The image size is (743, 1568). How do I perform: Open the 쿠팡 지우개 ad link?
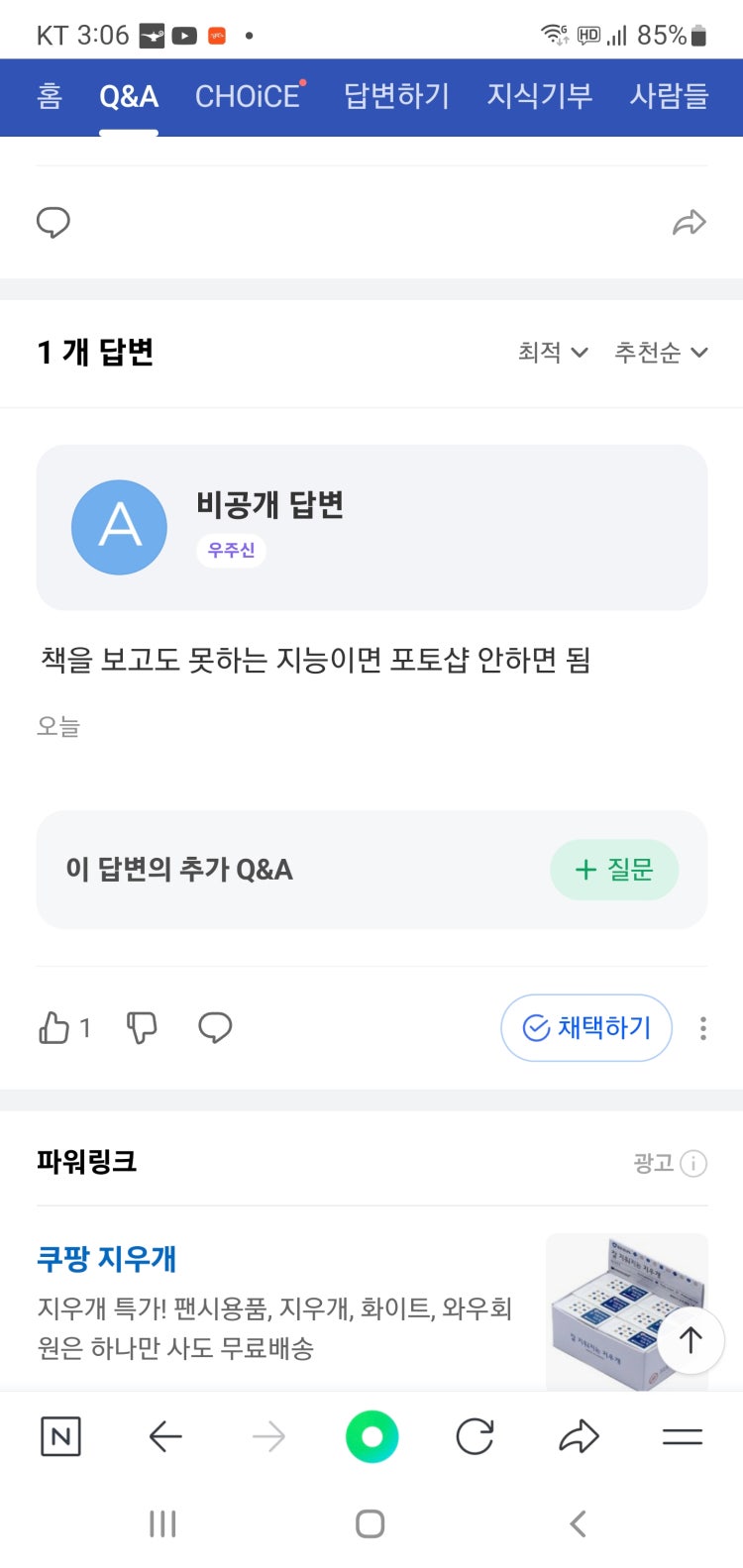(x=107, y=1259)
